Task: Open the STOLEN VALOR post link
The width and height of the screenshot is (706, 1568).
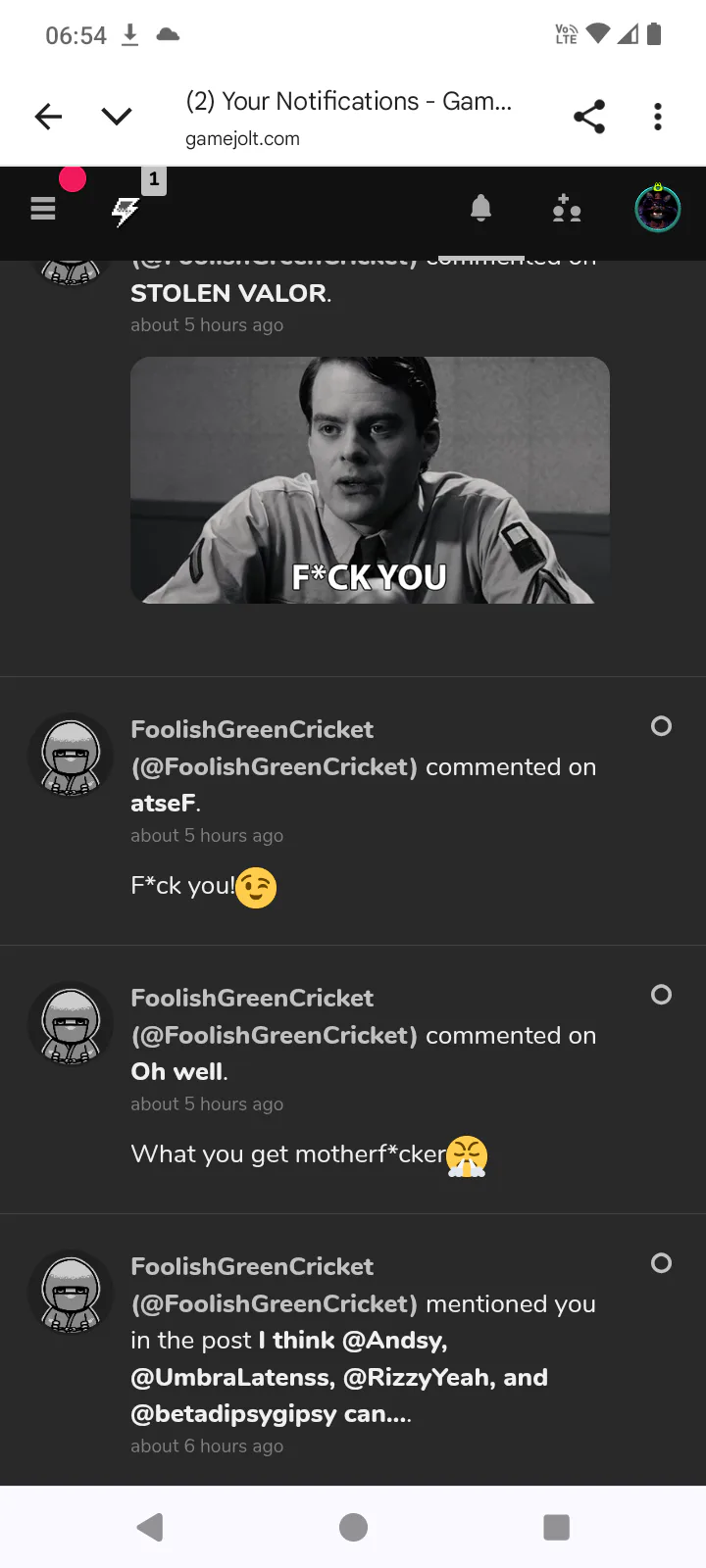Action: (x=228, y=293)
